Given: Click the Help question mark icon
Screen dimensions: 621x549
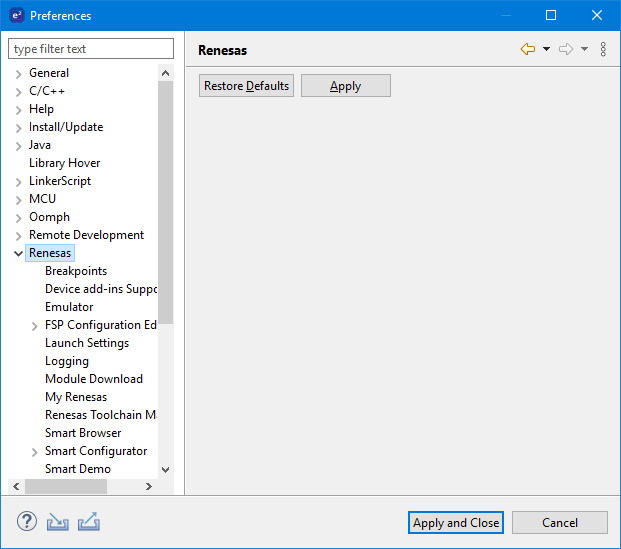Looking at the screenshot, I should (27, 522).
